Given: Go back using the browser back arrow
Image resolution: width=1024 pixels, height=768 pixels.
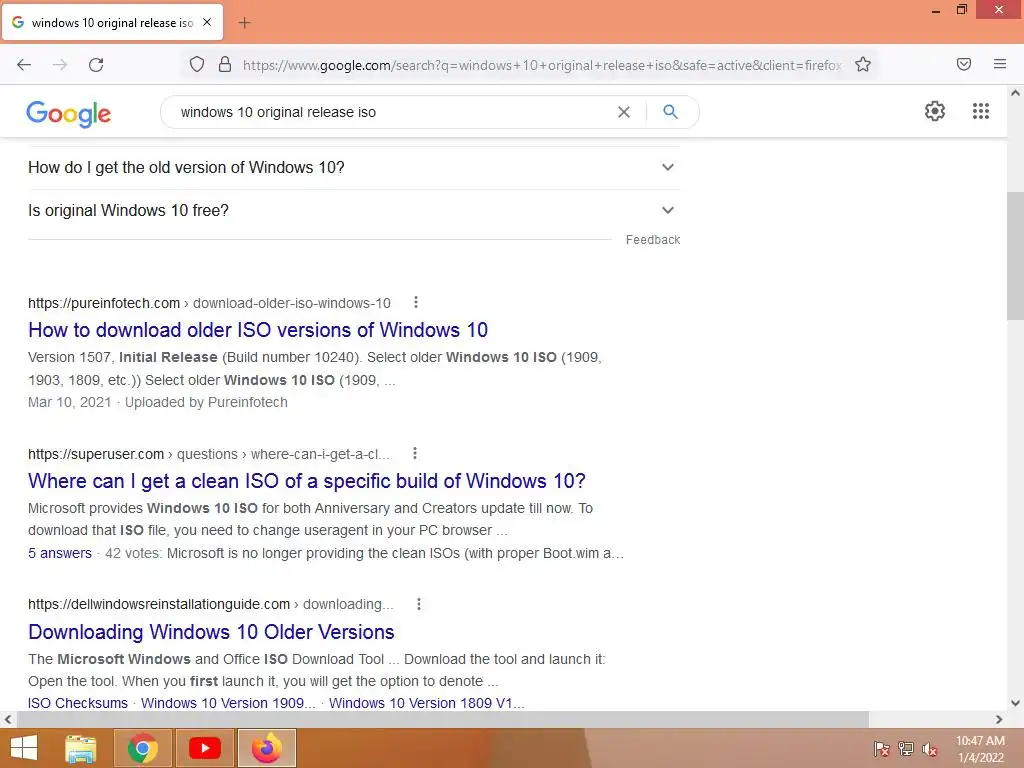Looking at the screenshot, I should pyautogui.click(x=24, y=65).
